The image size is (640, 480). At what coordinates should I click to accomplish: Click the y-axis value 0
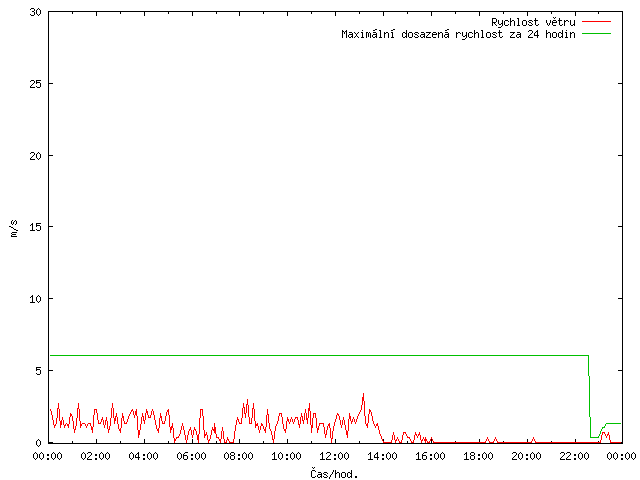[x=39, y=443]
